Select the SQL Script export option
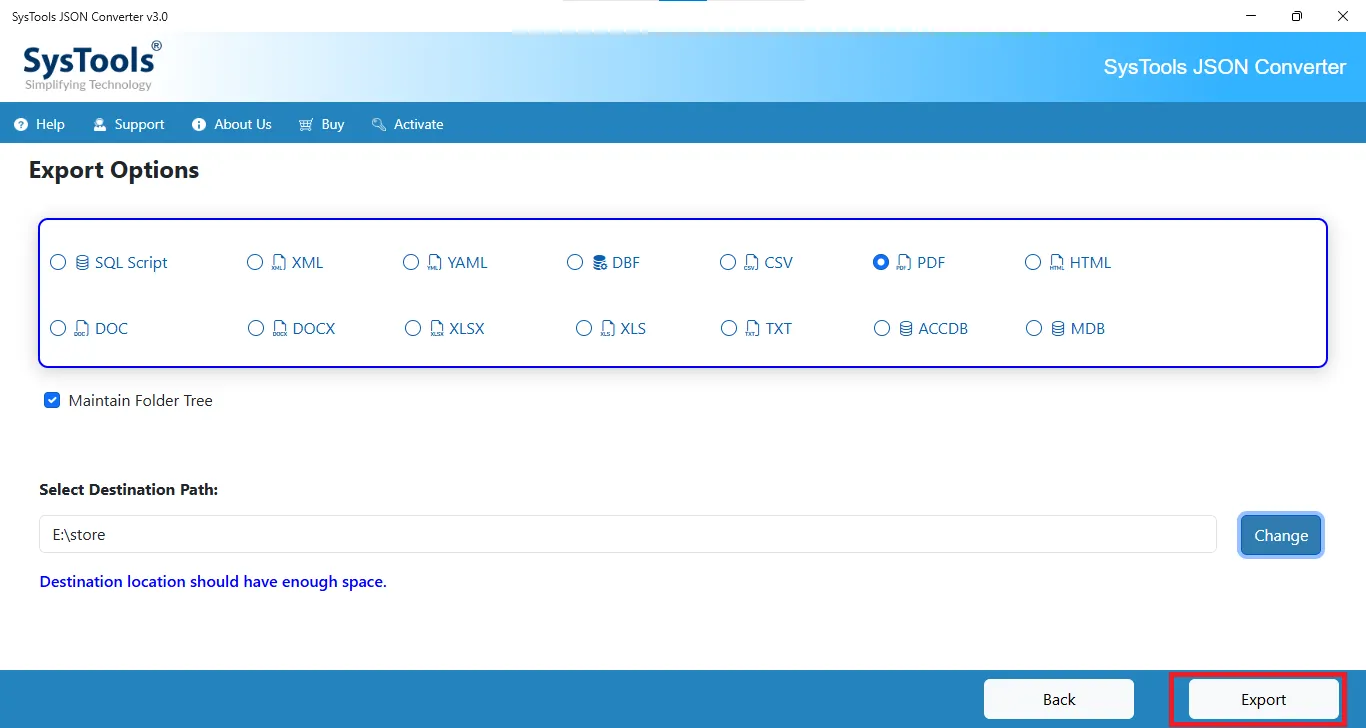1366x728 pixels. (58, 262)
